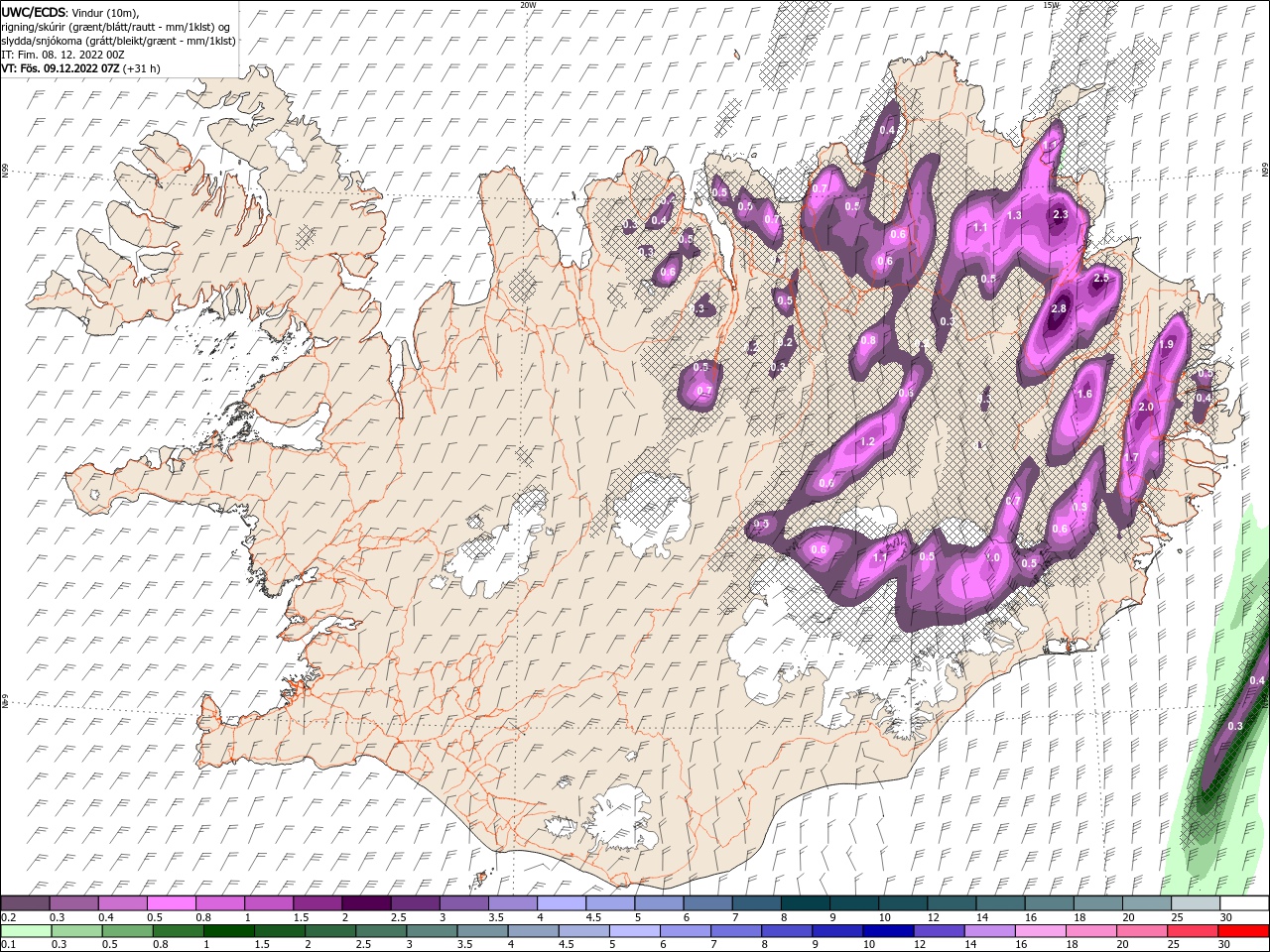Click the 20W longitude label
The image size is (1270, 952).
coord(528,5)
